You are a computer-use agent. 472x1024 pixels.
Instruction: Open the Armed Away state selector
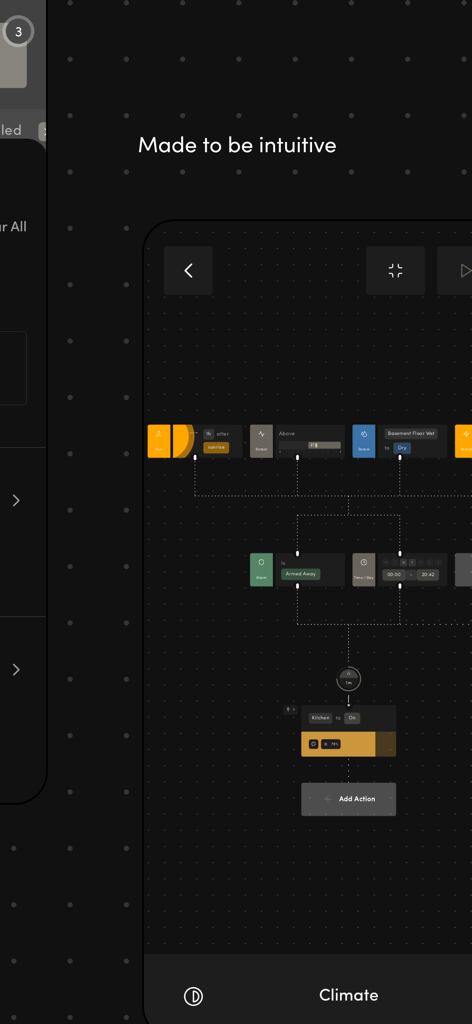[300, 574]
